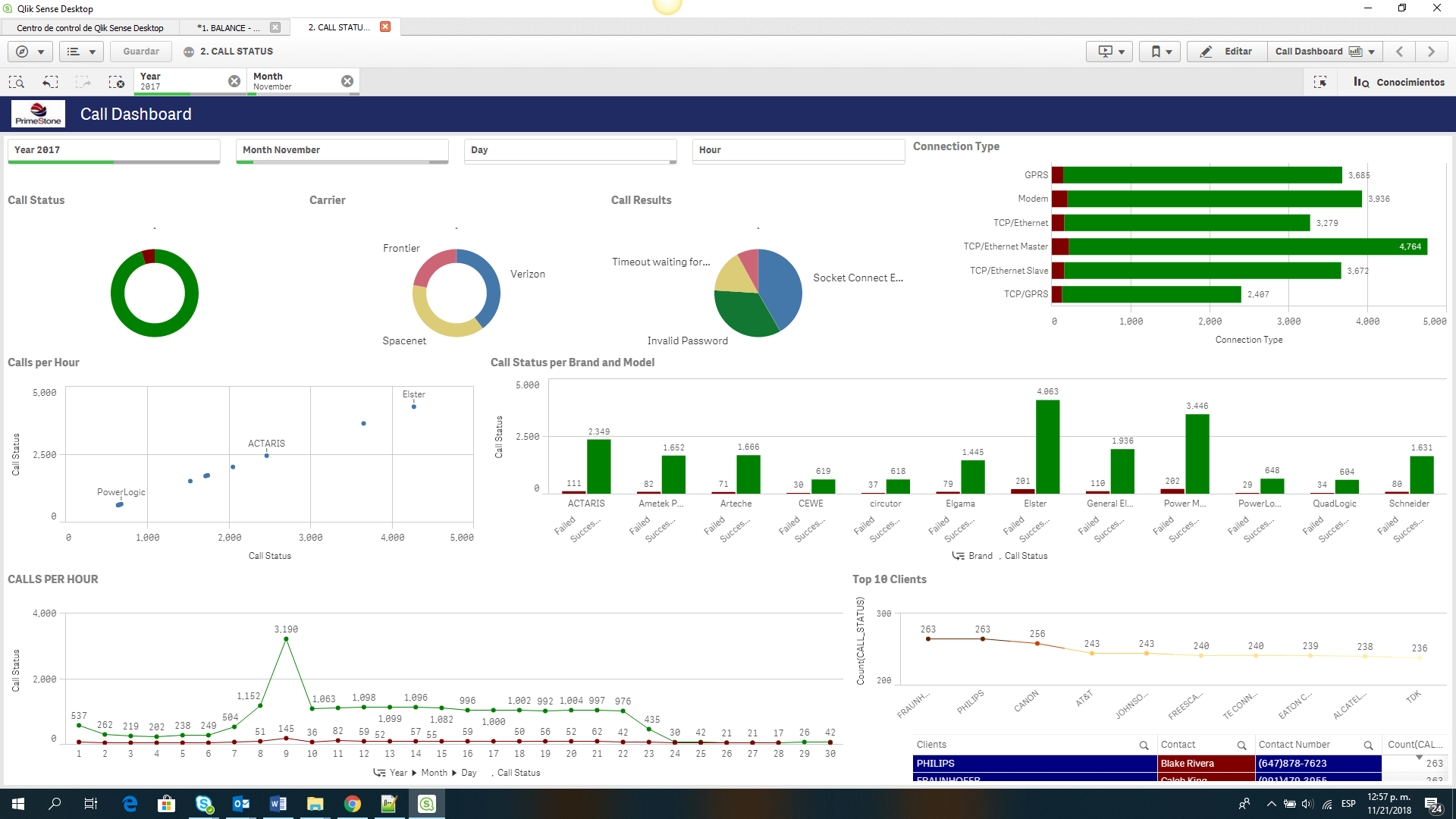Step back one selection
Viewport: 1456px width, 819px height.
[50, 82]
